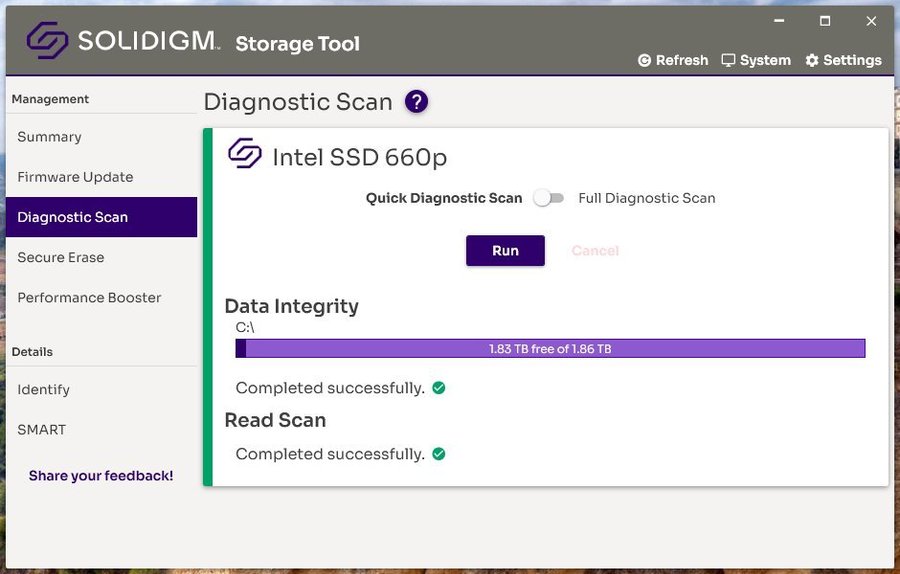Open Settings via the gear icon
Viewport: 900px width, 574px height.
pyautogui.click(x=812, y=61)
